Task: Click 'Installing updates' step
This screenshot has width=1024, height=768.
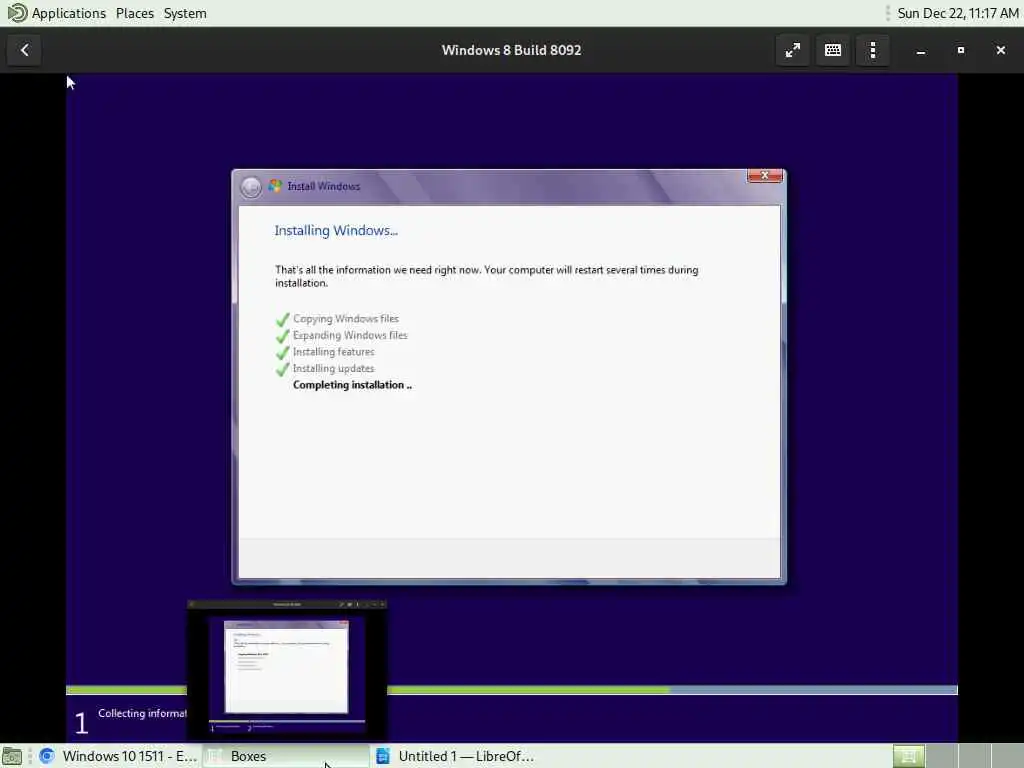Action: tap(333, 368)
